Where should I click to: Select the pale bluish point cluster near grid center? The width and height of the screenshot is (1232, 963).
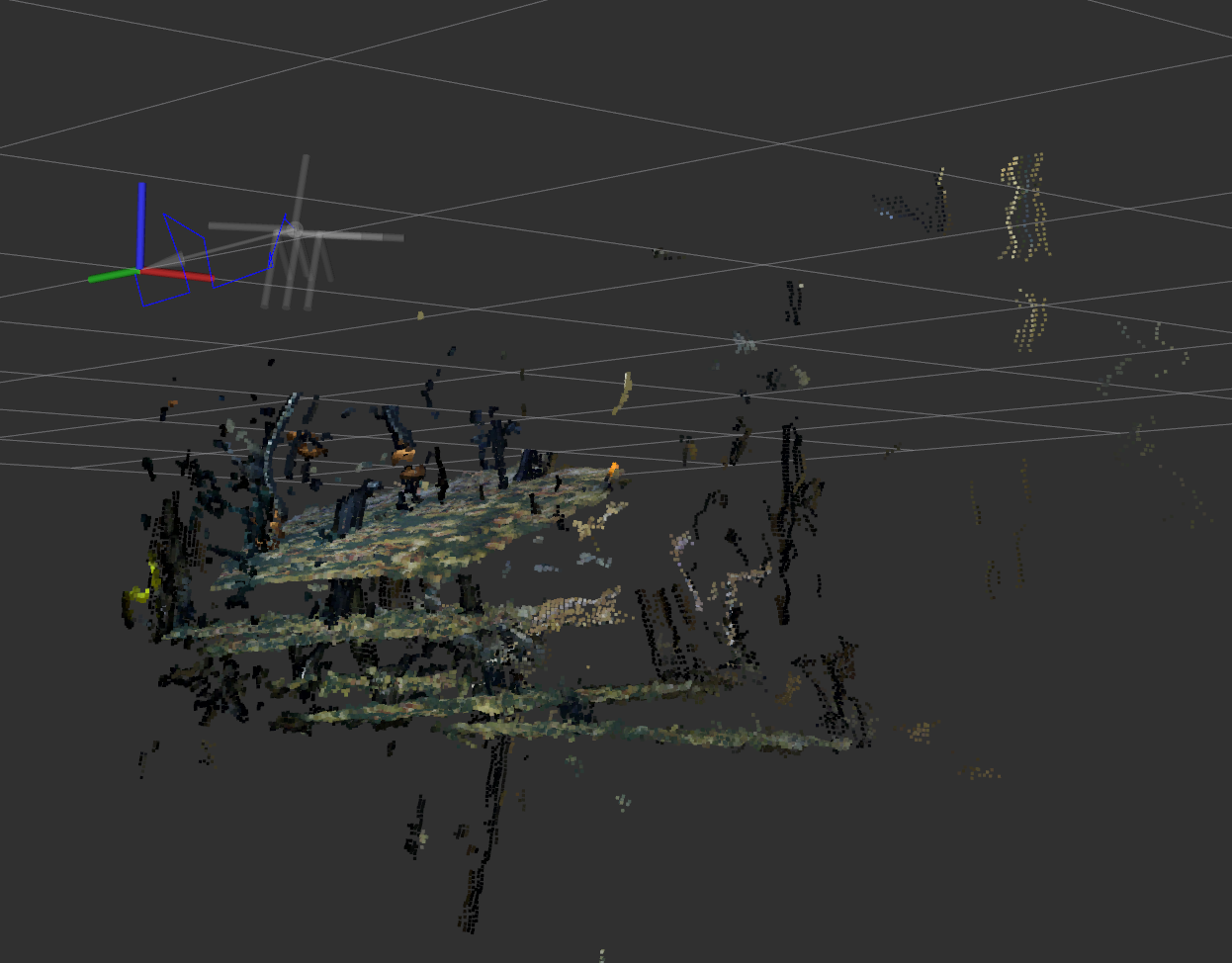(x=744, y=344)
